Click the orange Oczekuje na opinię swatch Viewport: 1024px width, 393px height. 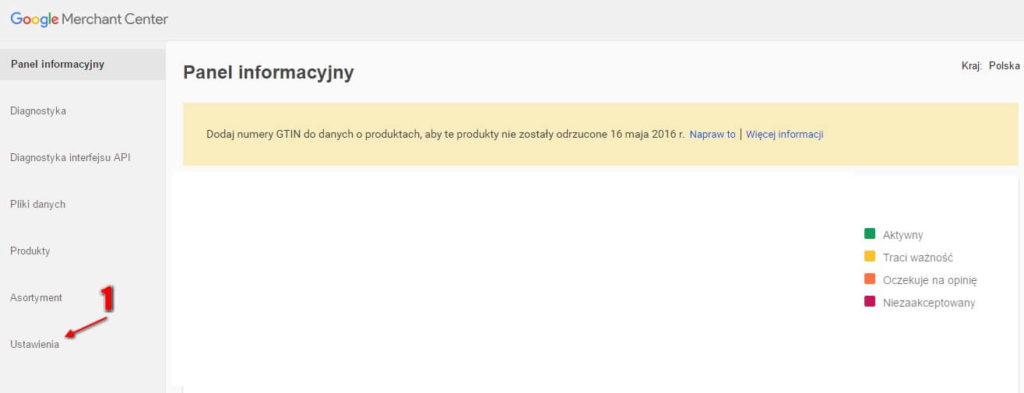tap(869, 279)
